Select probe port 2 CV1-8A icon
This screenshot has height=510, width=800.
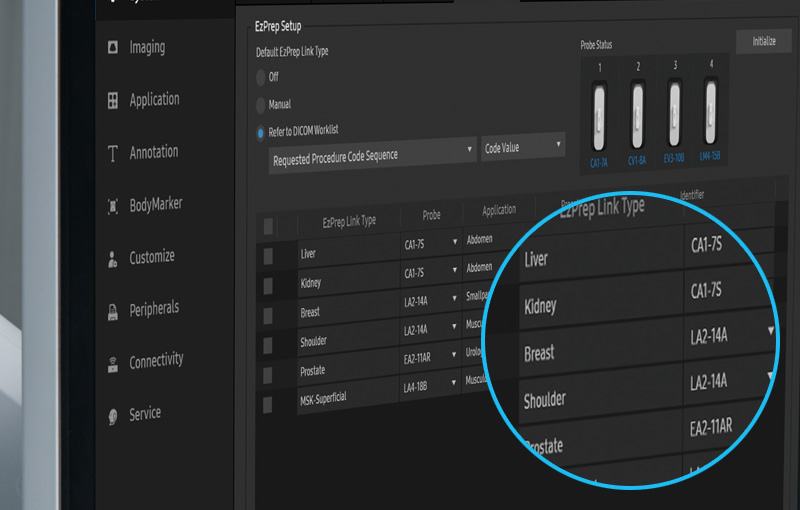(637, 116)
